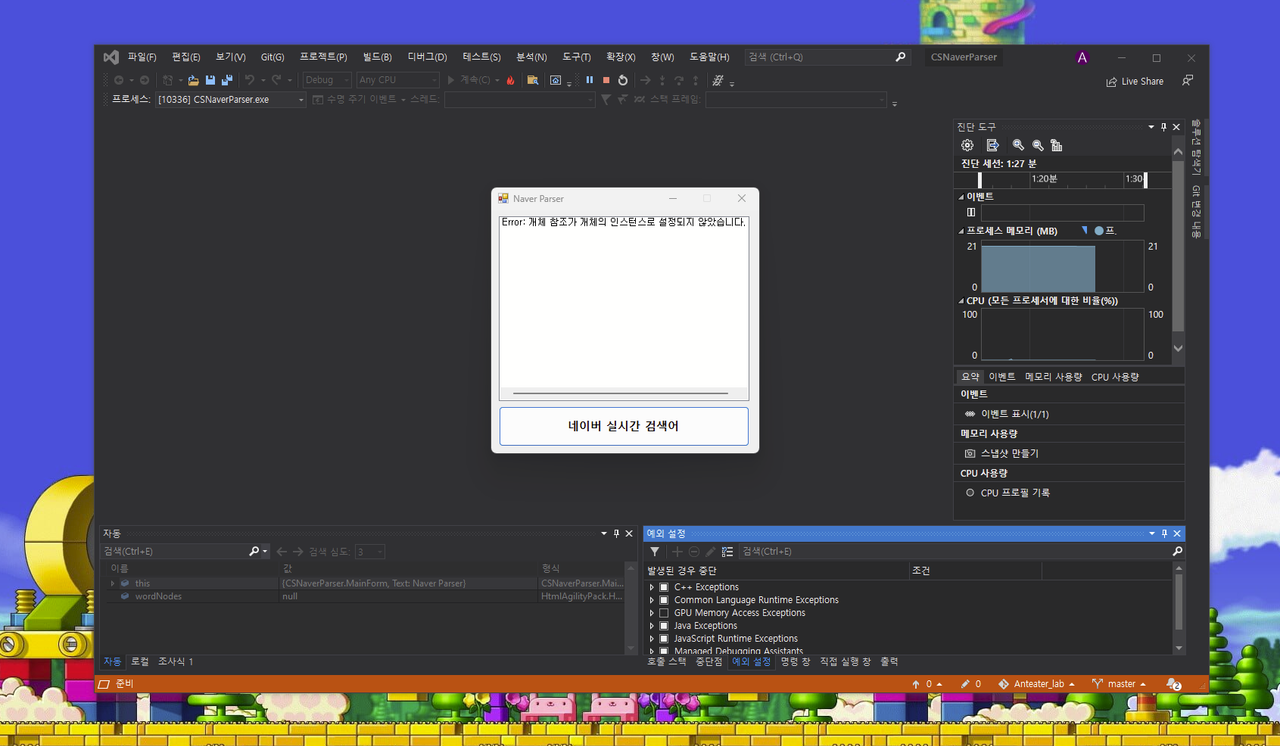This screenshot has height=746, width=1280.
Task: Switch to the 호출 스택 tab
Action: point(667,662)
